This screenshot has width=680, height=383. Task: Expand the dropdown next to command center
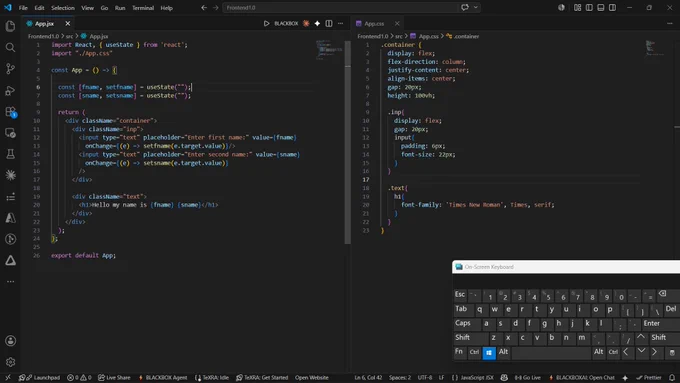pos(476,7)
